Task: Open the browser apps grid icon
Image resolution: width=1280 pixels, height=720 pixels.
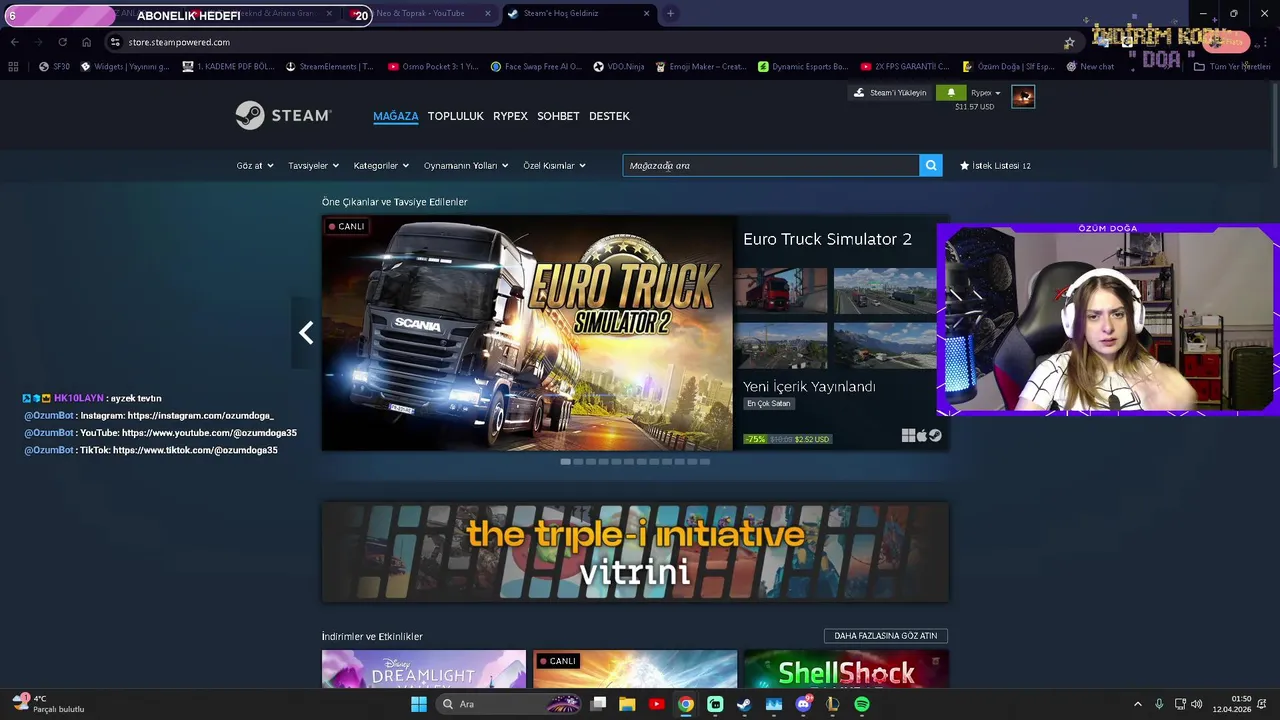Action: 13,67
